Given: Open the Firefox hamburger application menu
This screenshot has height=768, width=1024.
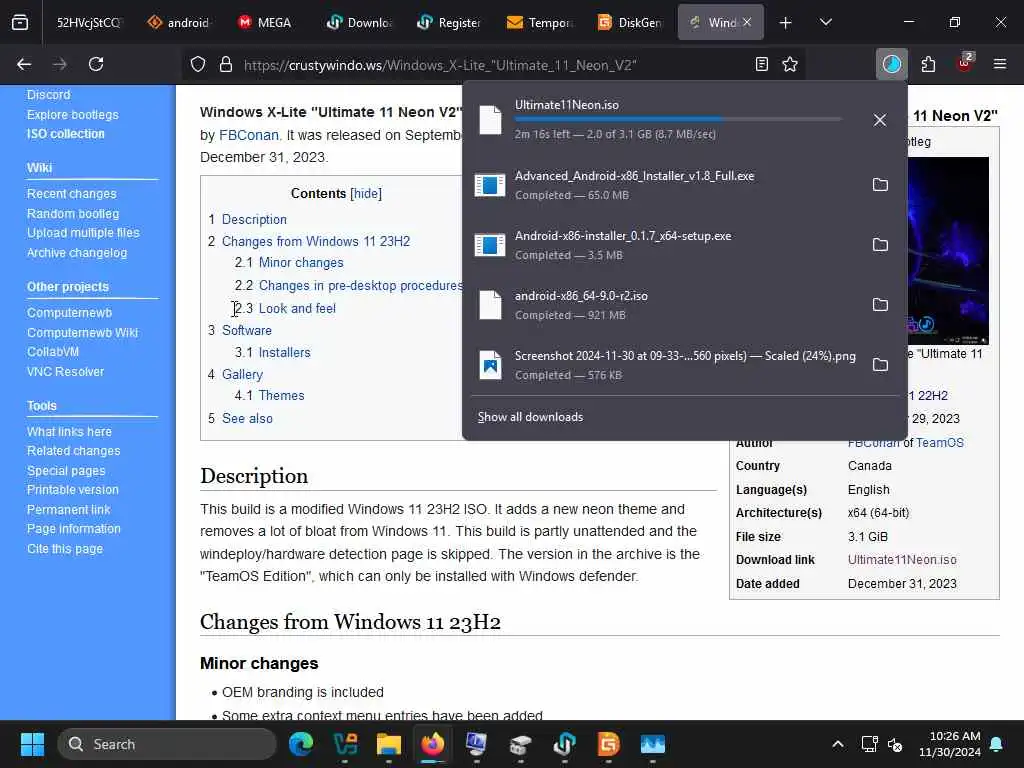Looking at the screenshot, I should [x=1000, y=64].
